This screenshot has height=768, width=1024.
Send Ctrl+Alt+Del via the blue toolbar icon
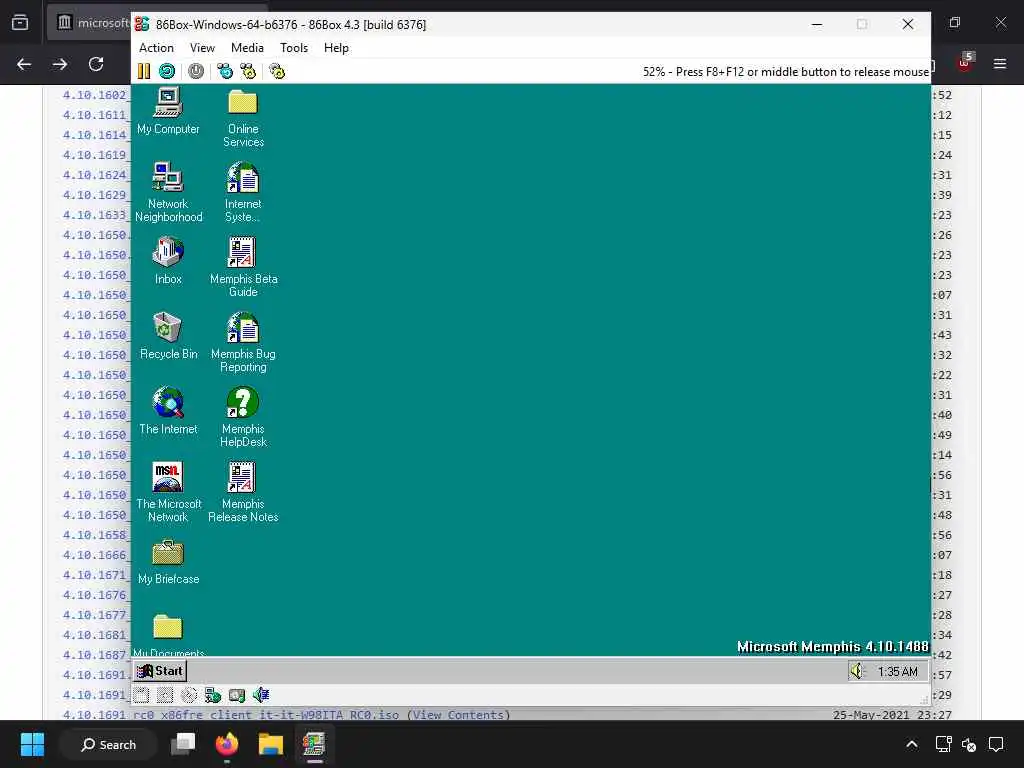pos(225,71)
